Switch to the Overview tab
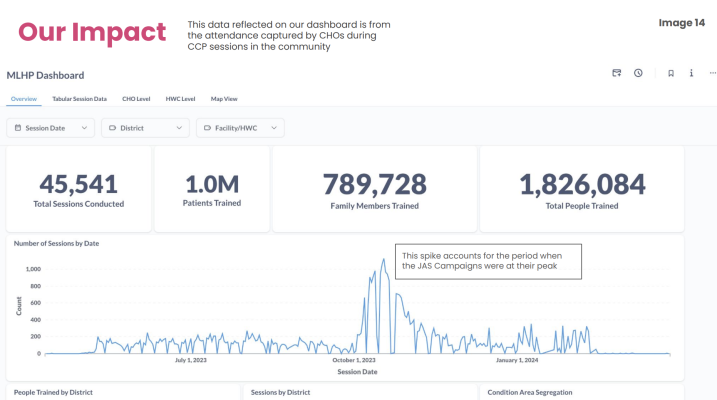Viewport: 717px width, 400px height. coord(23,99)
